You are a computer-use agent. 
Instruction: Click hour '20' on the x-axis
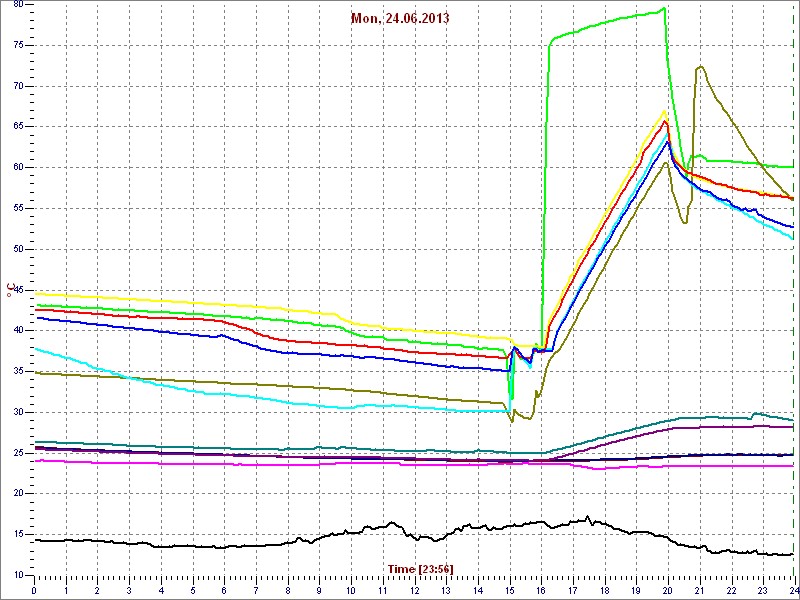(667, 589)
